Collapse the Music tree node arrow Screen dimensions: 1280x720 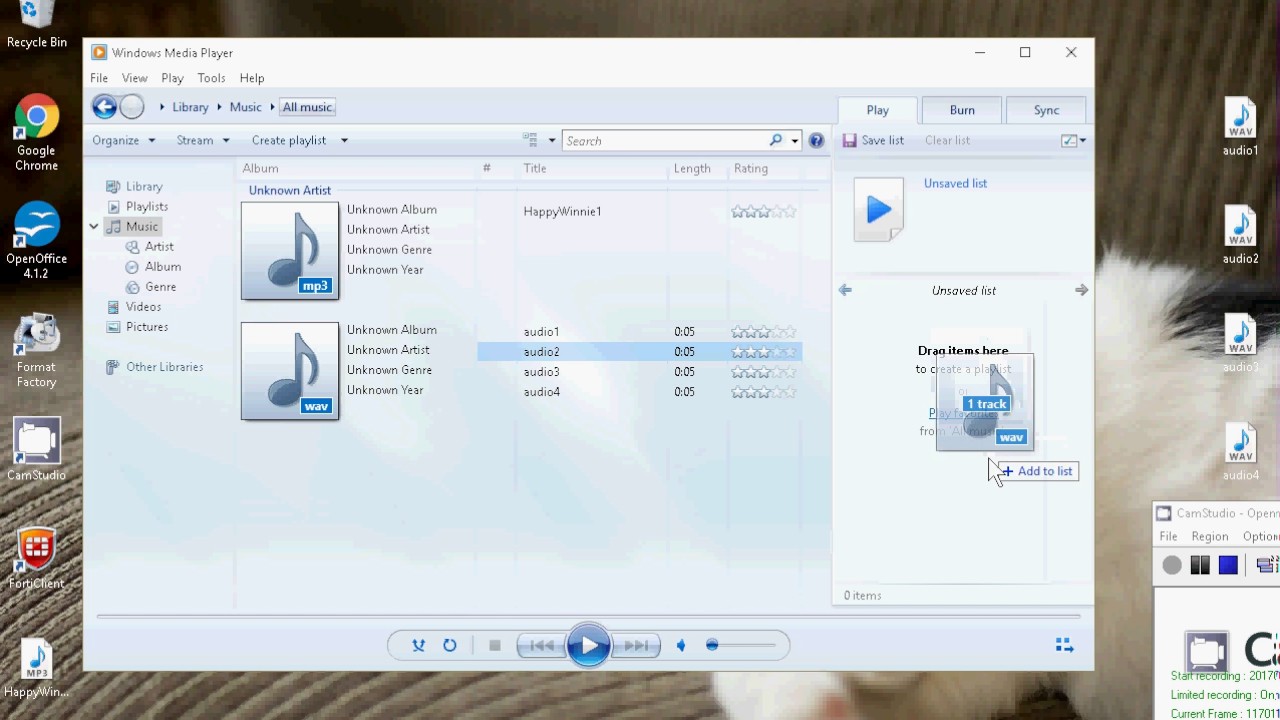[94, 227]
